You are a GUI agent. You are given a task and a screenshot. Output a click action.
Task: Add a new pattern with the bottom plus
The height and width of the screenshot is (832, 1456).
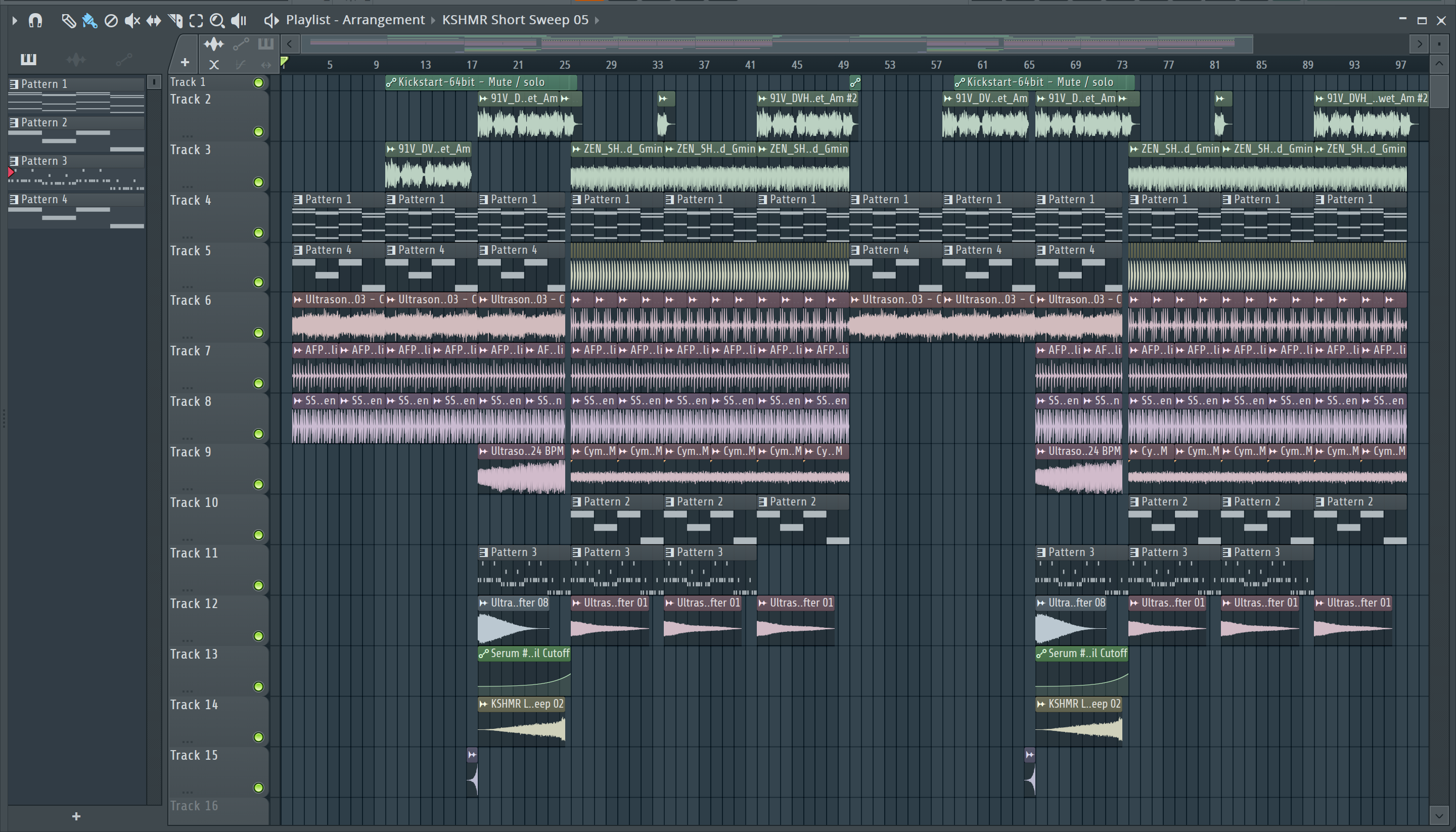[76, 816]
